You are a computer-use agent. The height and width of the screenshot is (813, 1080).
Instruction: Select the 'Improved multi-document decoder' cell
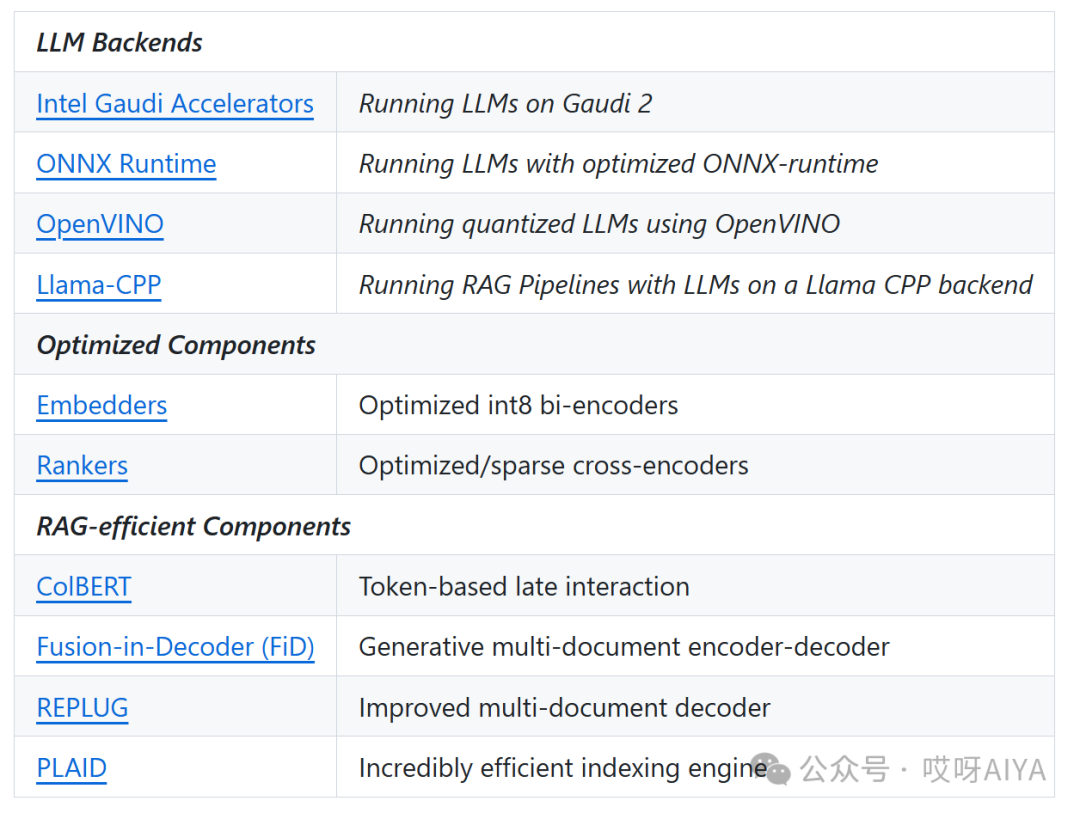tap(564, 708)
